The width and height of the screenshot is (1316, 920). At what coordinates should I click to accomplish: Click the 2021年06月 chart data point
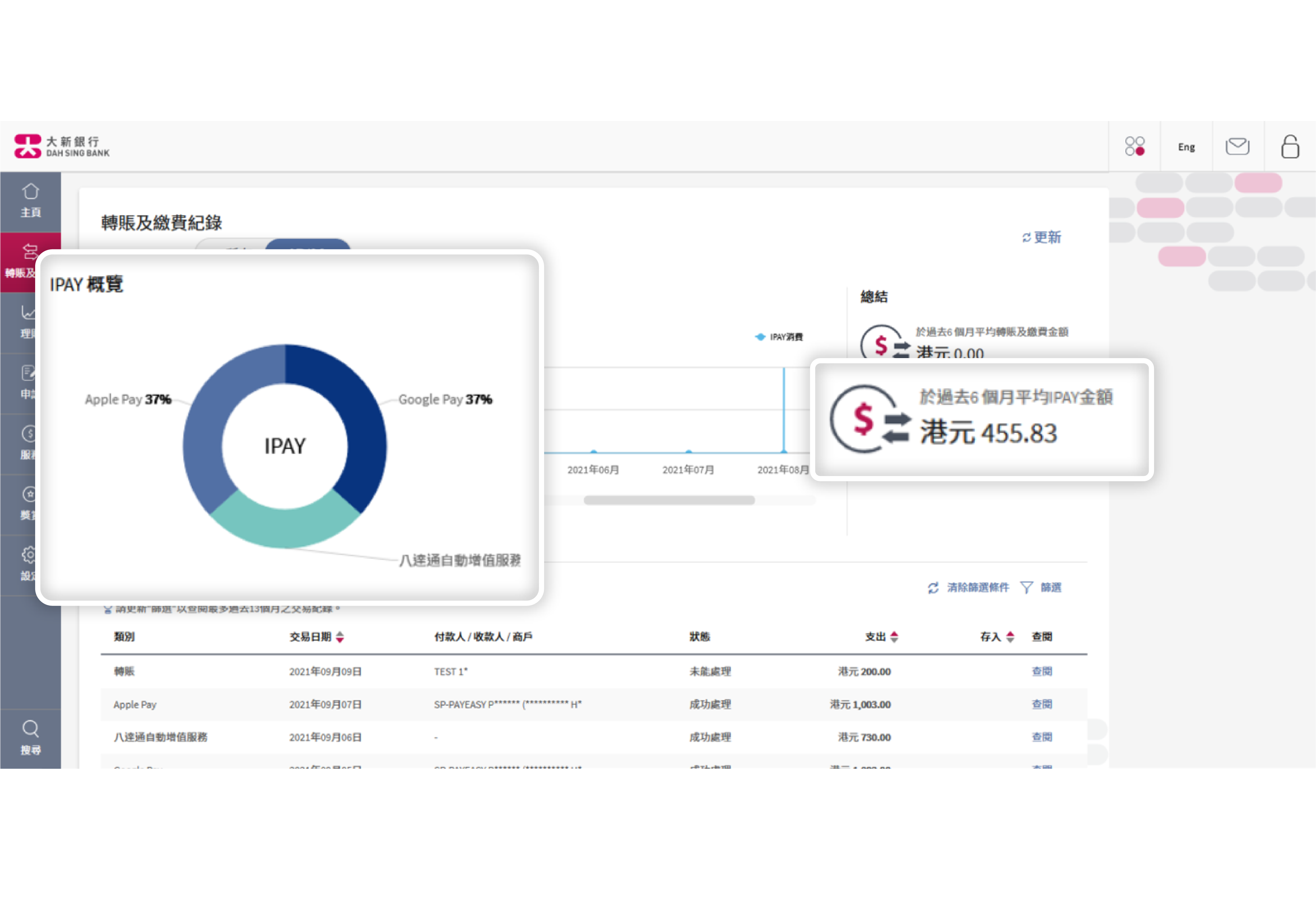click(593, 452)
